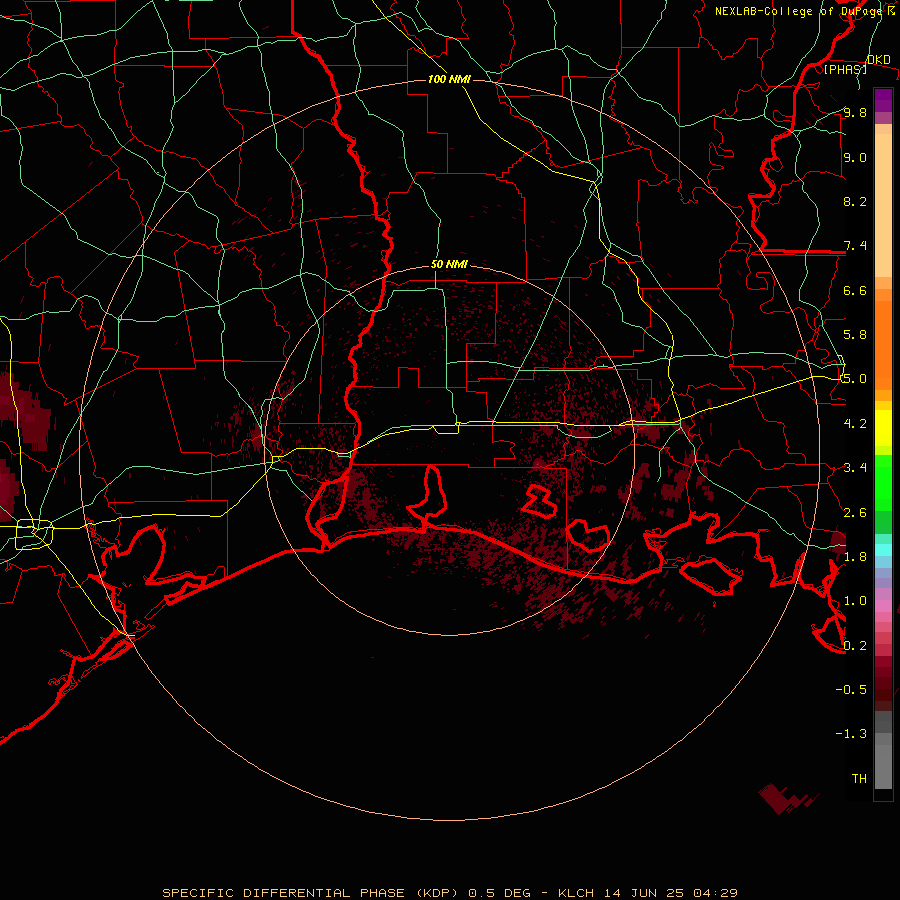This screenshot has height=900, width=900.
Task: Click the 1.8 value on the color scale
Action: [x=855, y=557]
